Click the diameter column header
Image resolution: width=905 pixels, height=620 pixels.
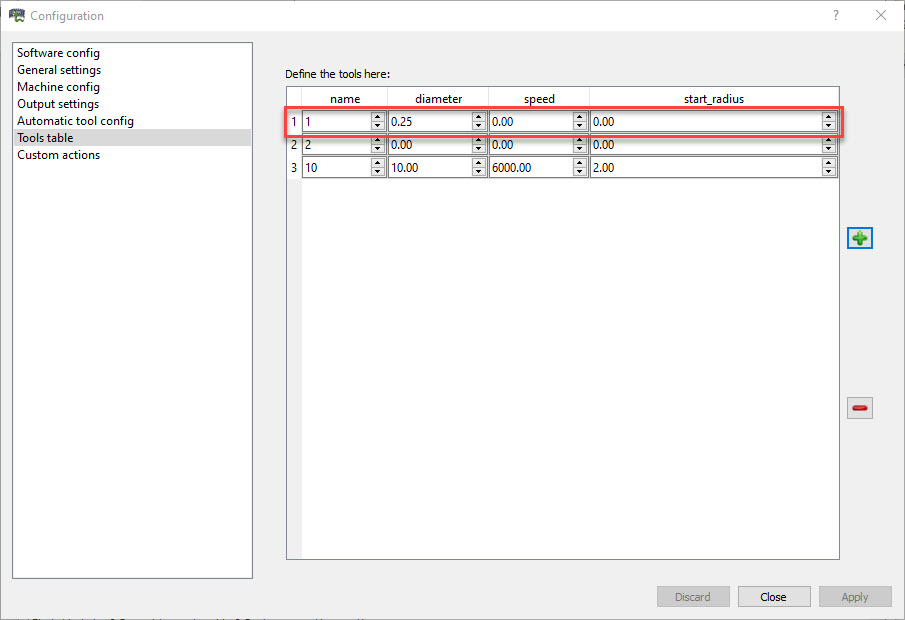click(x=438, y=99)
